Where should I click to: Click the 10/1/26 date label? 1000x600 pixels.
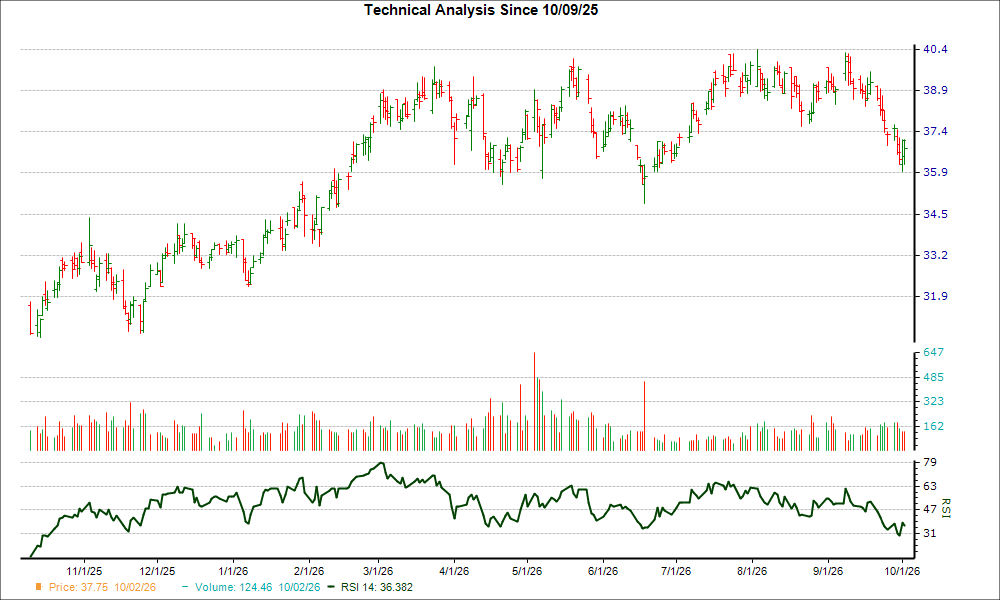pyautogui.click(x=902, y=571)
